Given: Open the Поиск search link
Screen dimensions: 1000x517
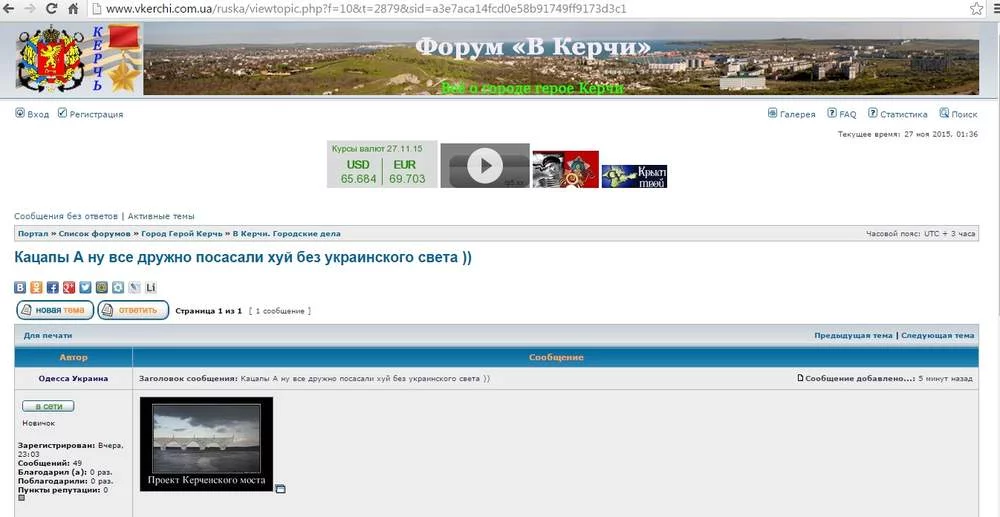Looking at the screenshot, I should click(x=964, y=115).
